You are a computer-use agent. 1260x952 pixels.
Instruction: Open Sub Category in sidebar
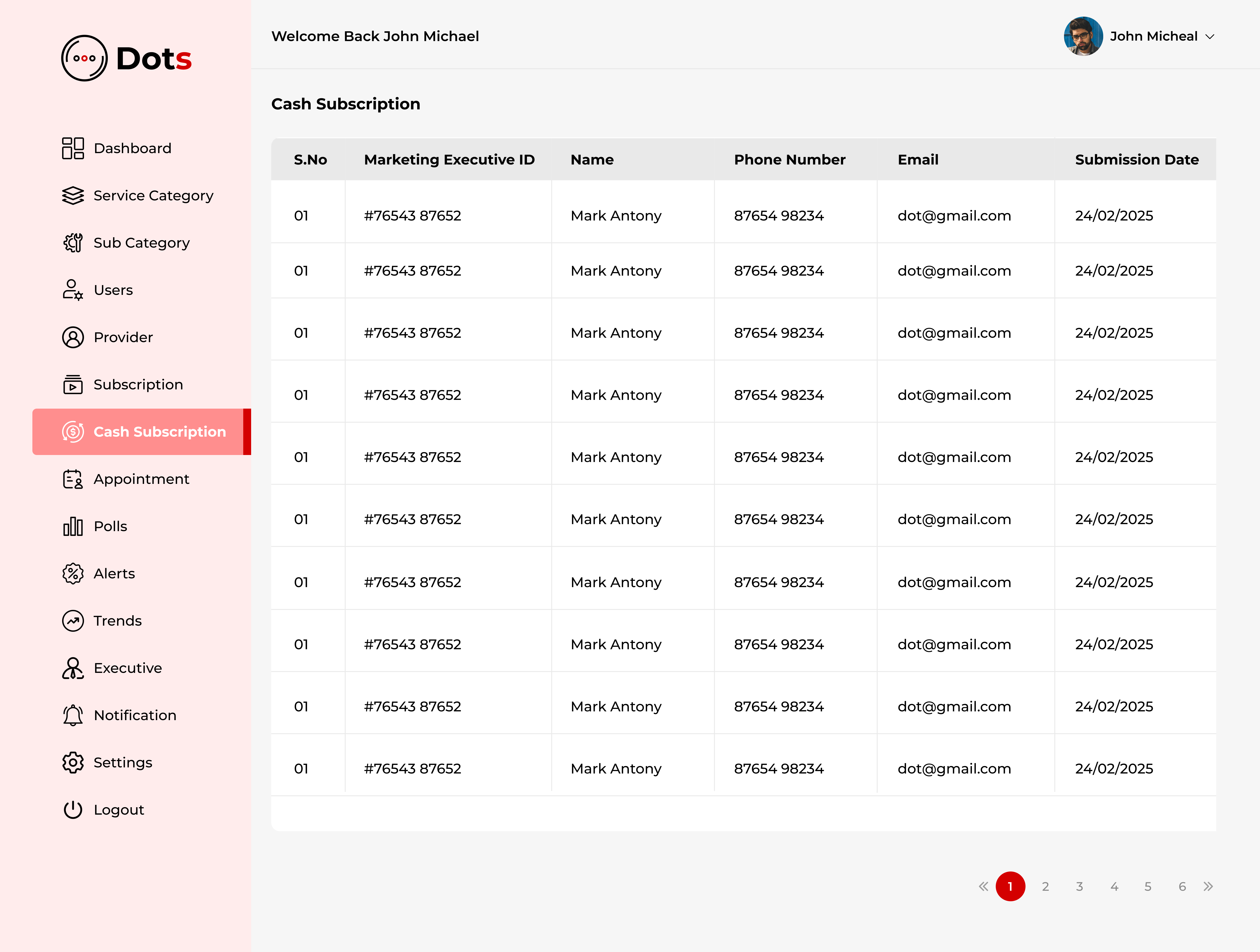point(141,243)
